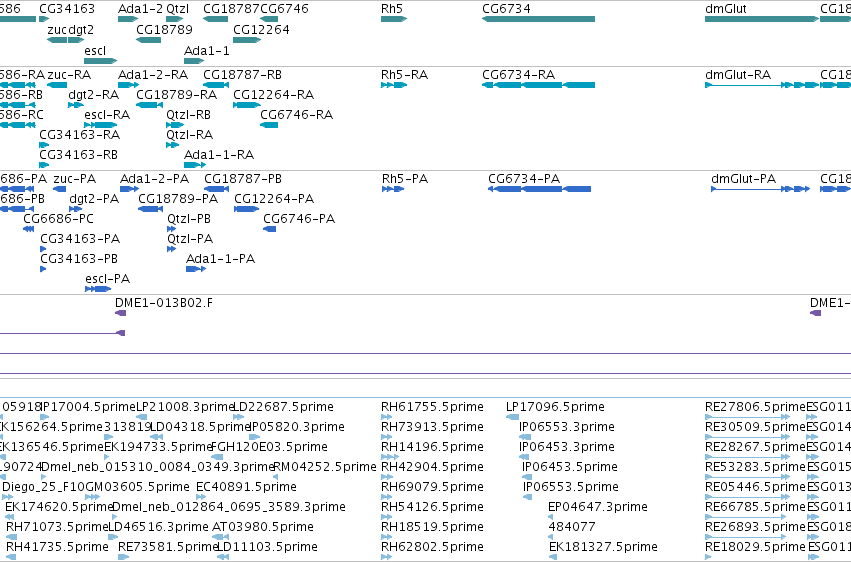
Task: Click the CG34163 gene label
Action: (67, 9)
